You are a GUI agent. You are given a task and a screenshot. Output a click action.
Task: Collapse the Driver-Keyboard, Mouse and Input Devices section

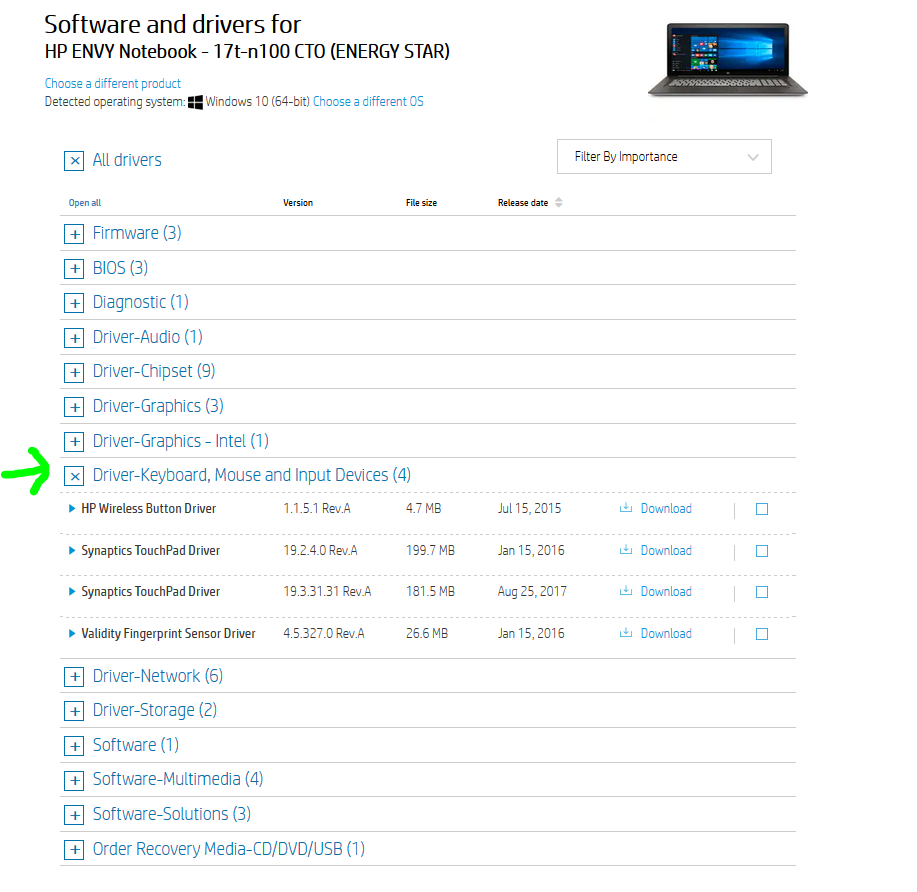(x=74, y=475)
